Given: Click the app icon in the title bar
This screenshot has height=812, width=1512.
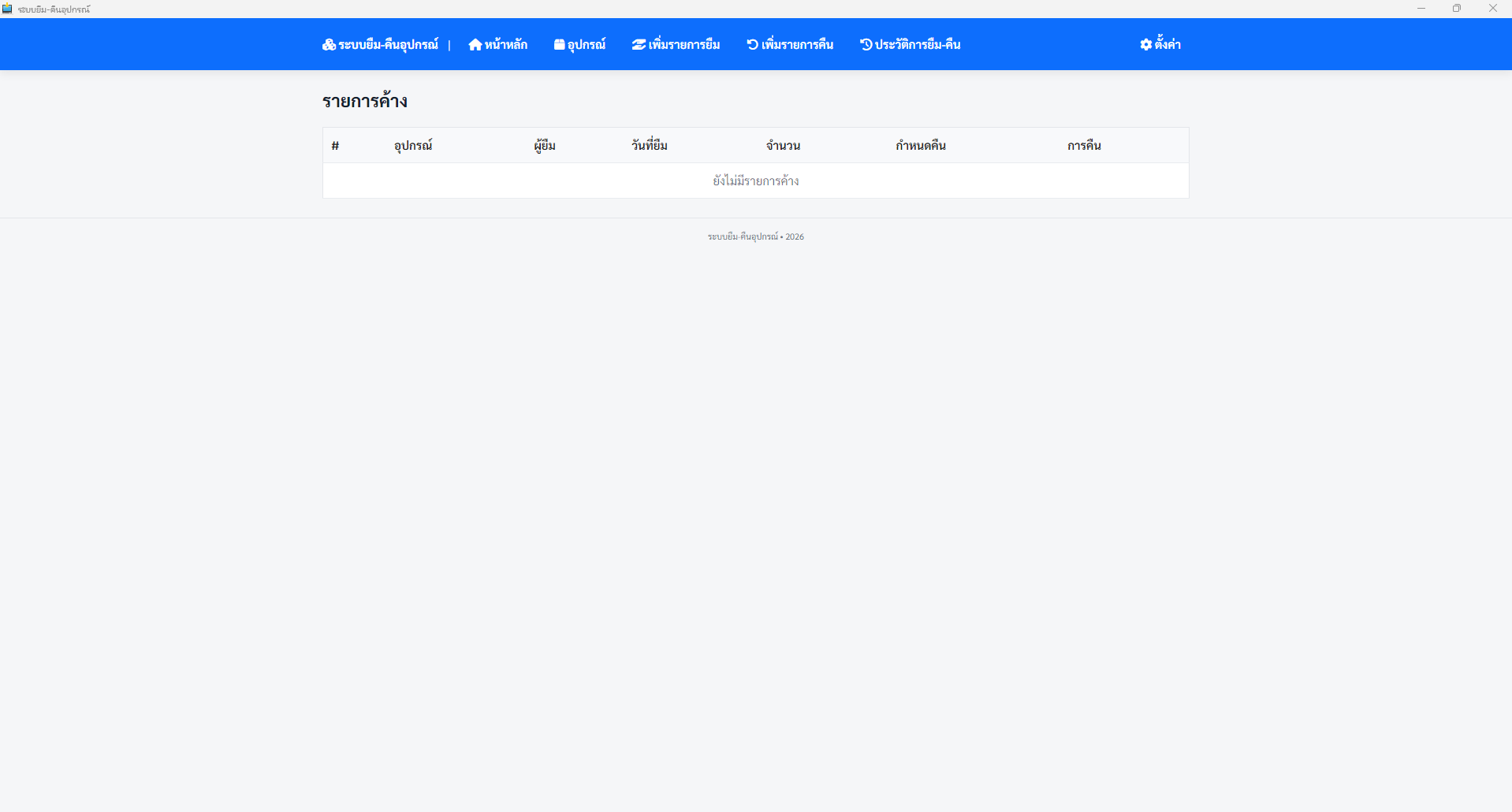Looking at the screenshot, I should point(7,9).
